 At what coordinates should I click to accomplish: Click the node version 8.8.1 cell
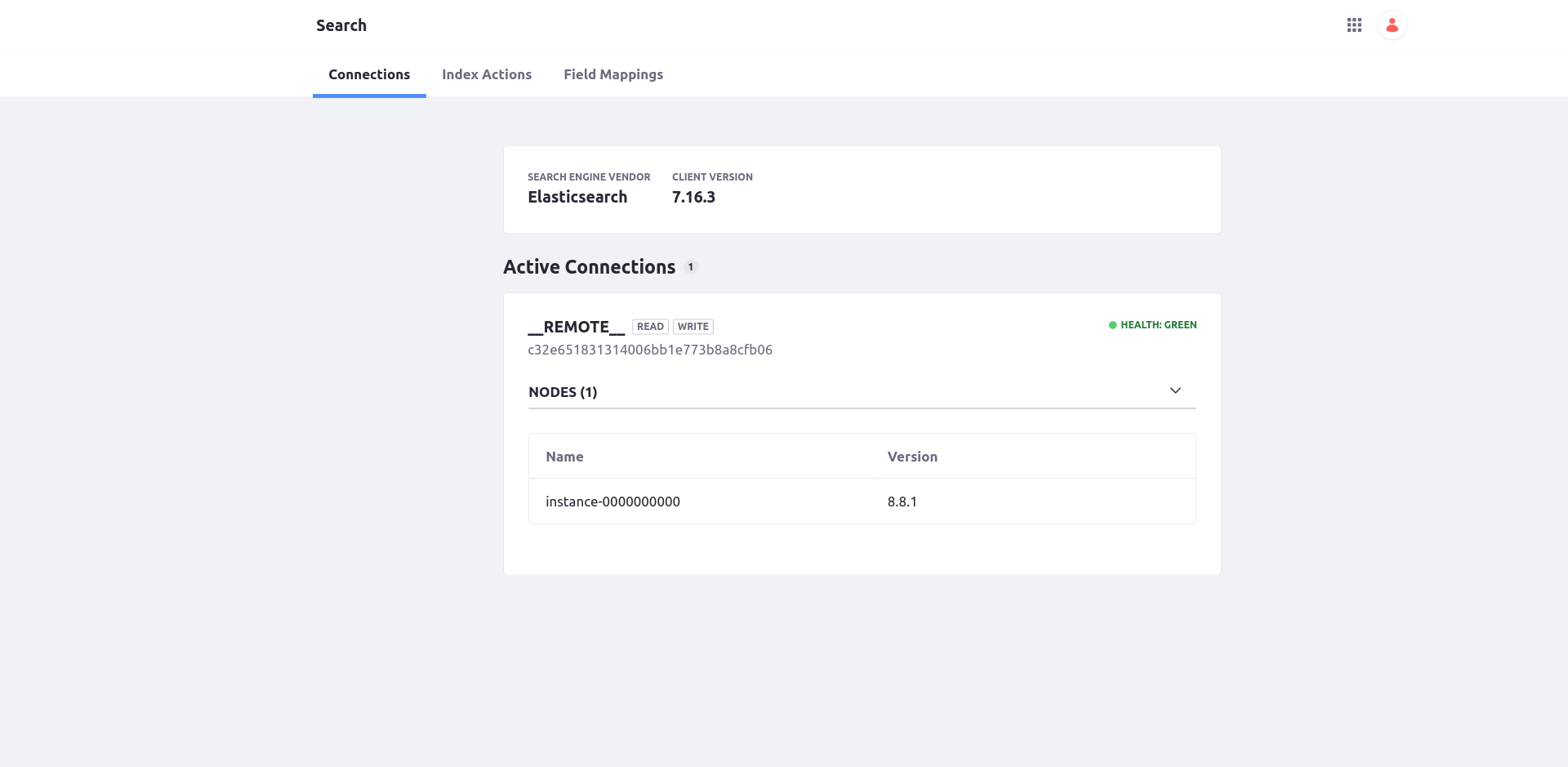coord(902,502)
